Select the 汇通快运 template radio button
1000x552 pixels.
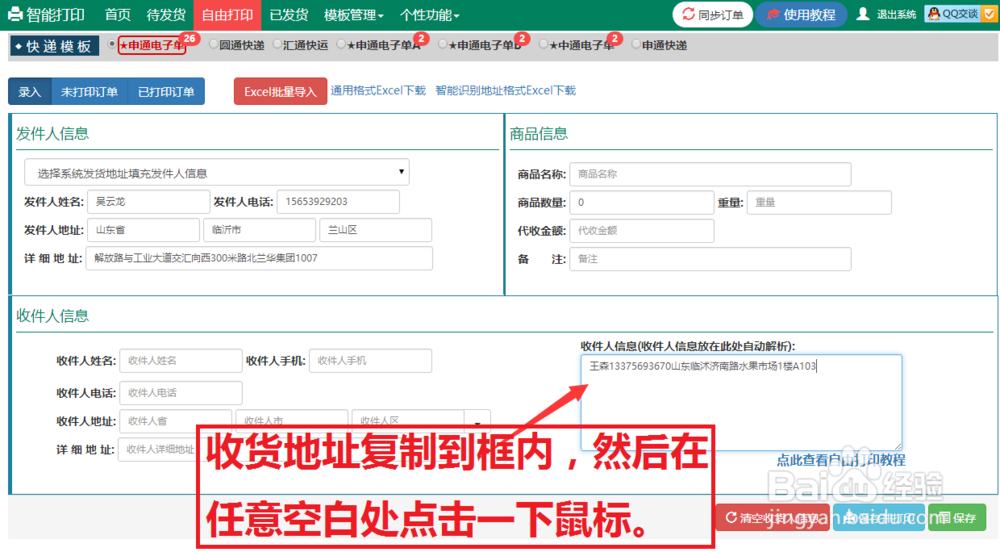click(277, 44)
